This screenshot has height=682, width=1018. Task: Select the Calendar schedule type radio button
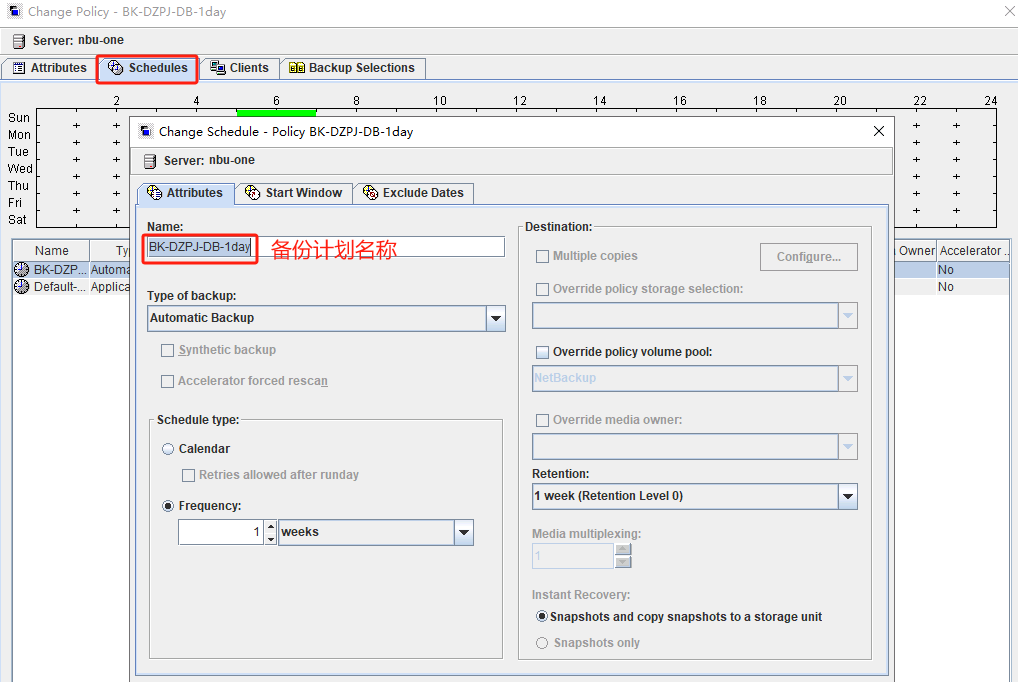[168, 449]
